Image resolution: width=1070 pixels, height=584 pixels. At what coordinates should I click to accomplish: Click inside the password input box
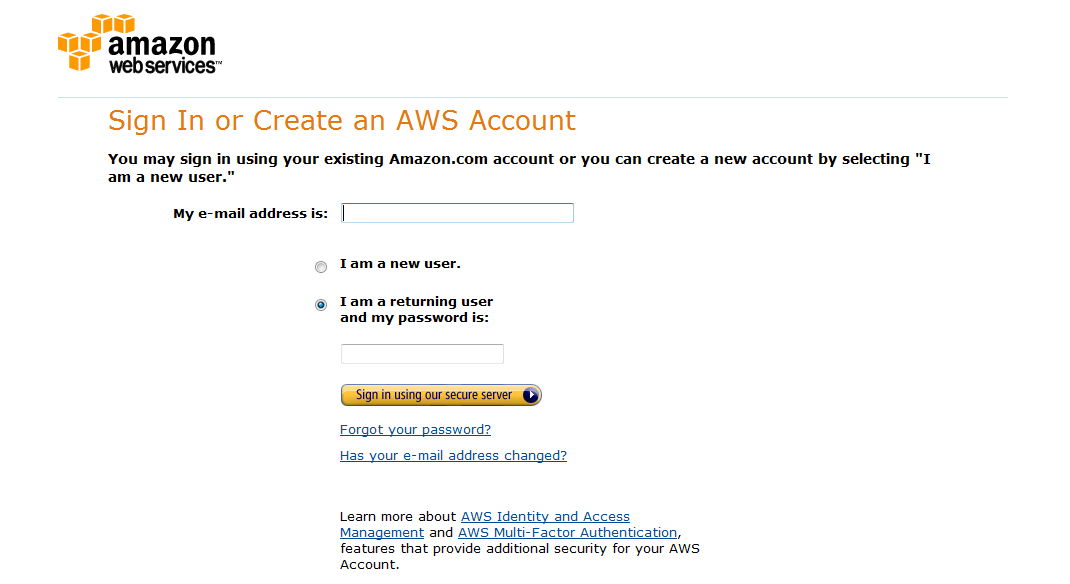coord(421,353)
